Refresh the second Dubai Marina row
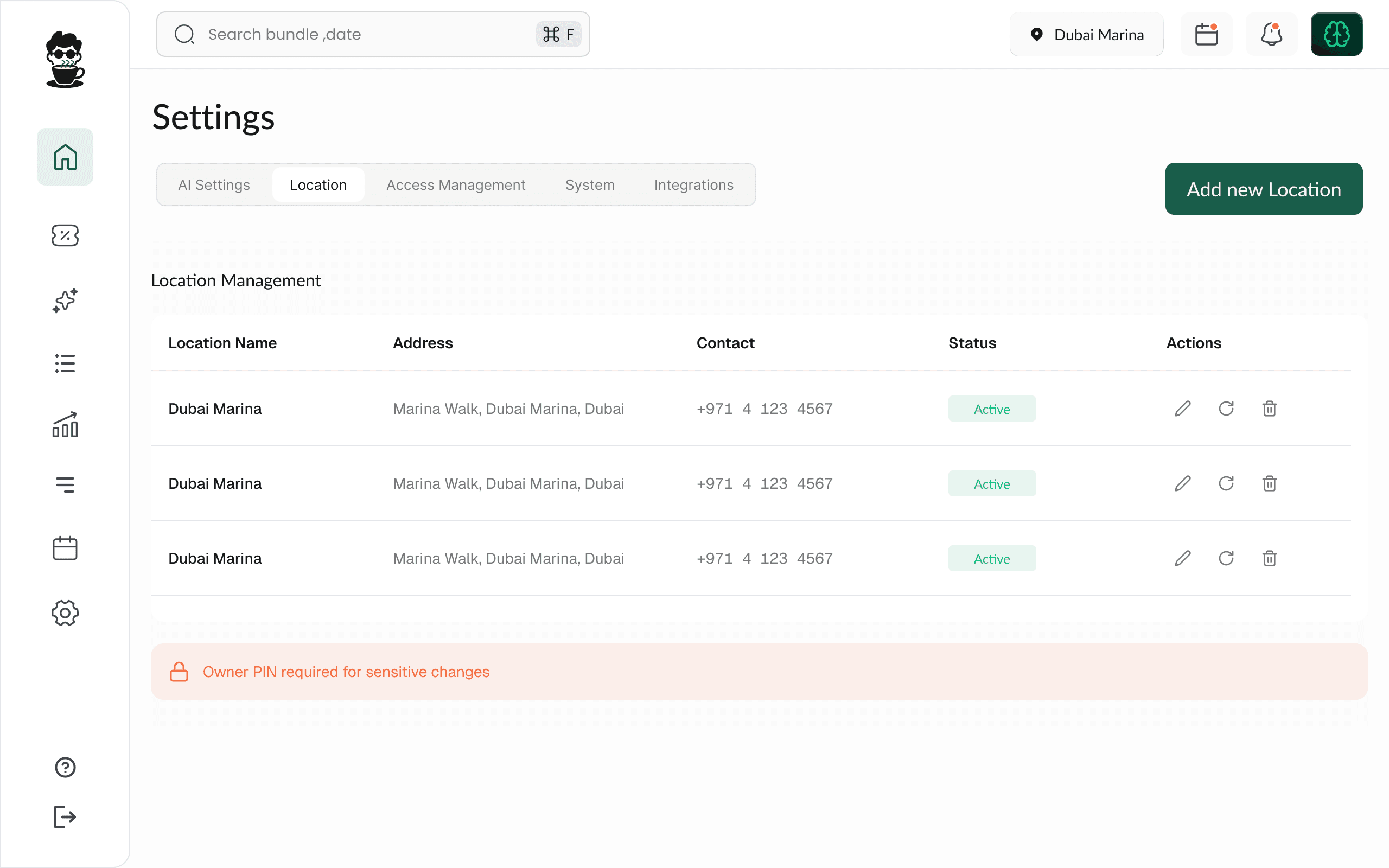Viewport: 1389px width, 868px height. pos(1226,483)
